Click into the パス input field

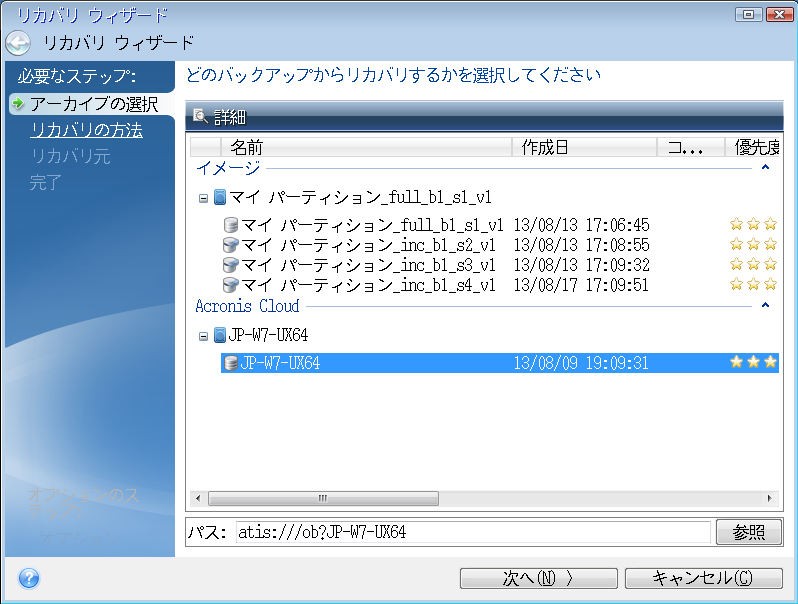coord(472,532)
